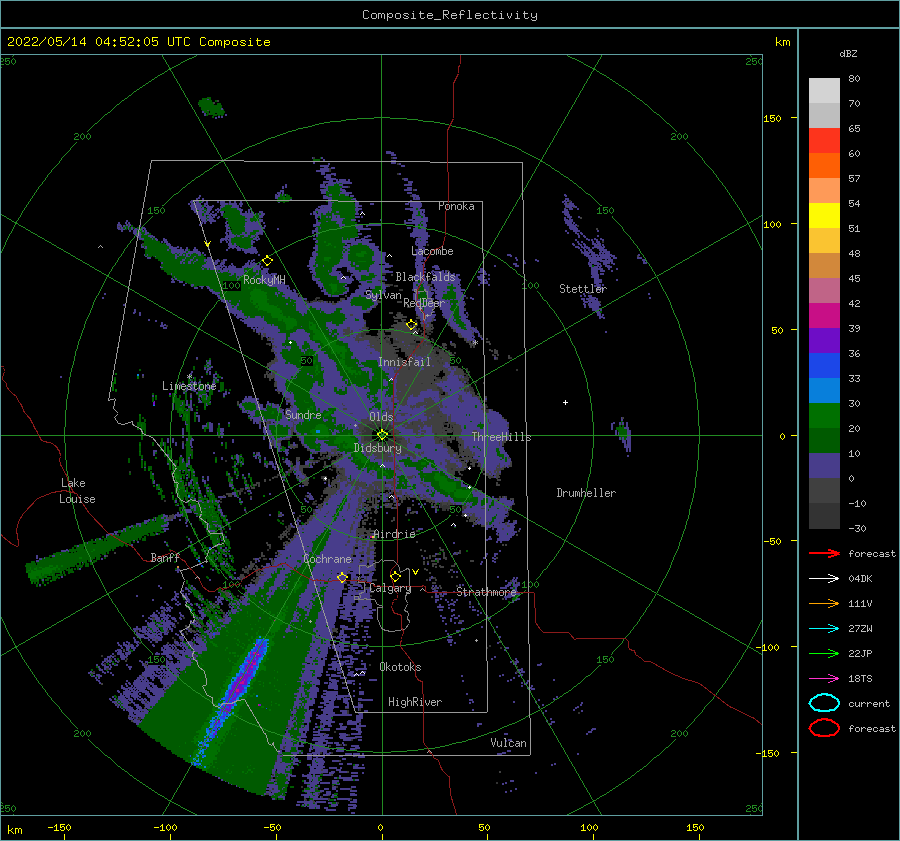Click the Banff label
The width and height of the screenshot is (900, 841).
point(165,557)
